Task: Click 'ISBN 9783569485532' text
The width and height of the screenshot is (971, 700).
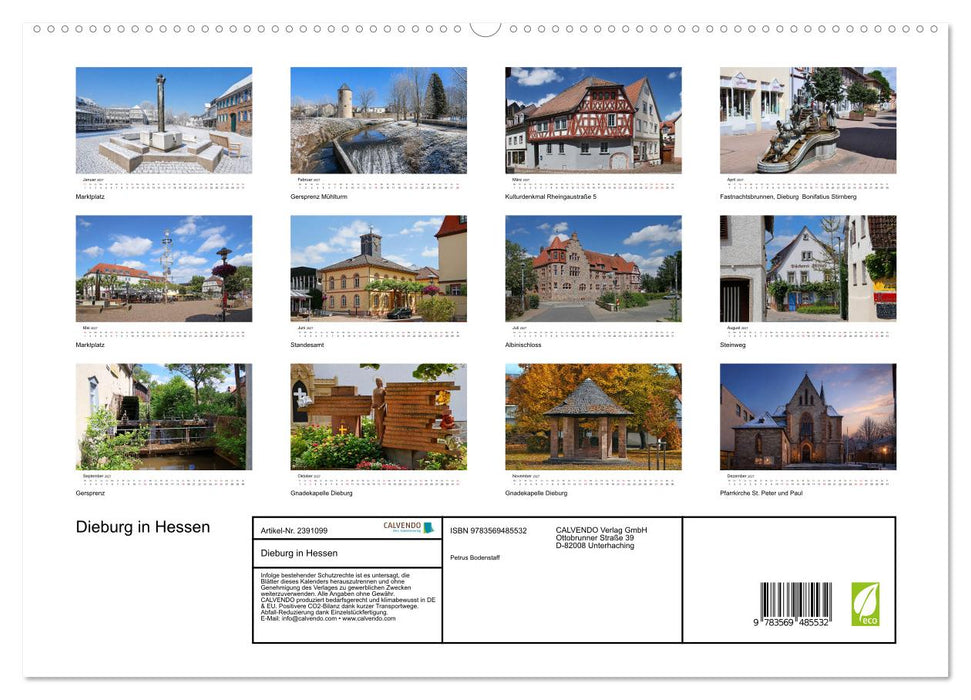Action: tap(489, 531)
